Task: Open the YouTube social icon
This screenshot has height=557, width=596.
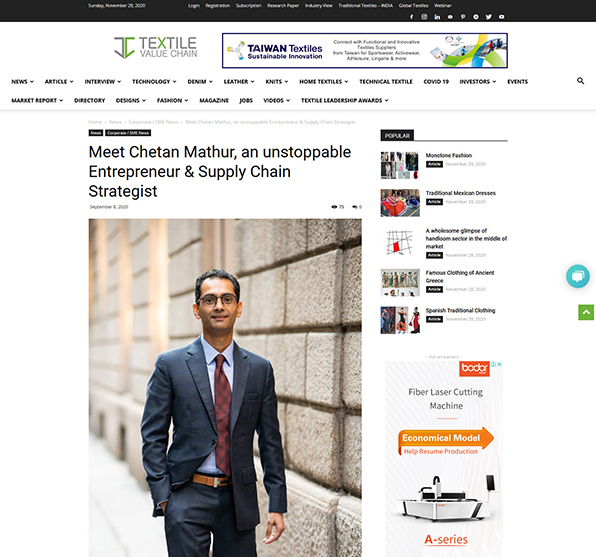Action: [502, 17]
